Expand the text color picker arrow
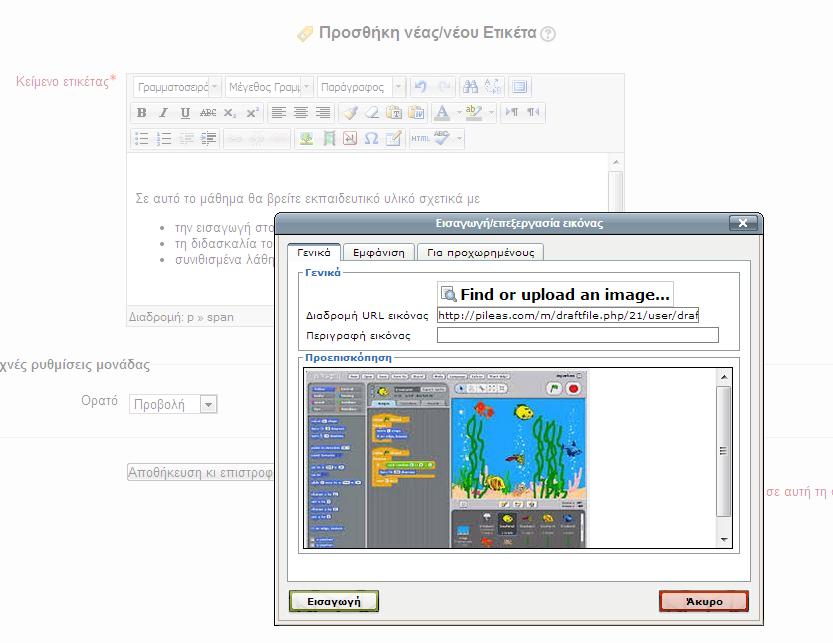The width and height of the screenshot is (833, 643). coord(459,113)
